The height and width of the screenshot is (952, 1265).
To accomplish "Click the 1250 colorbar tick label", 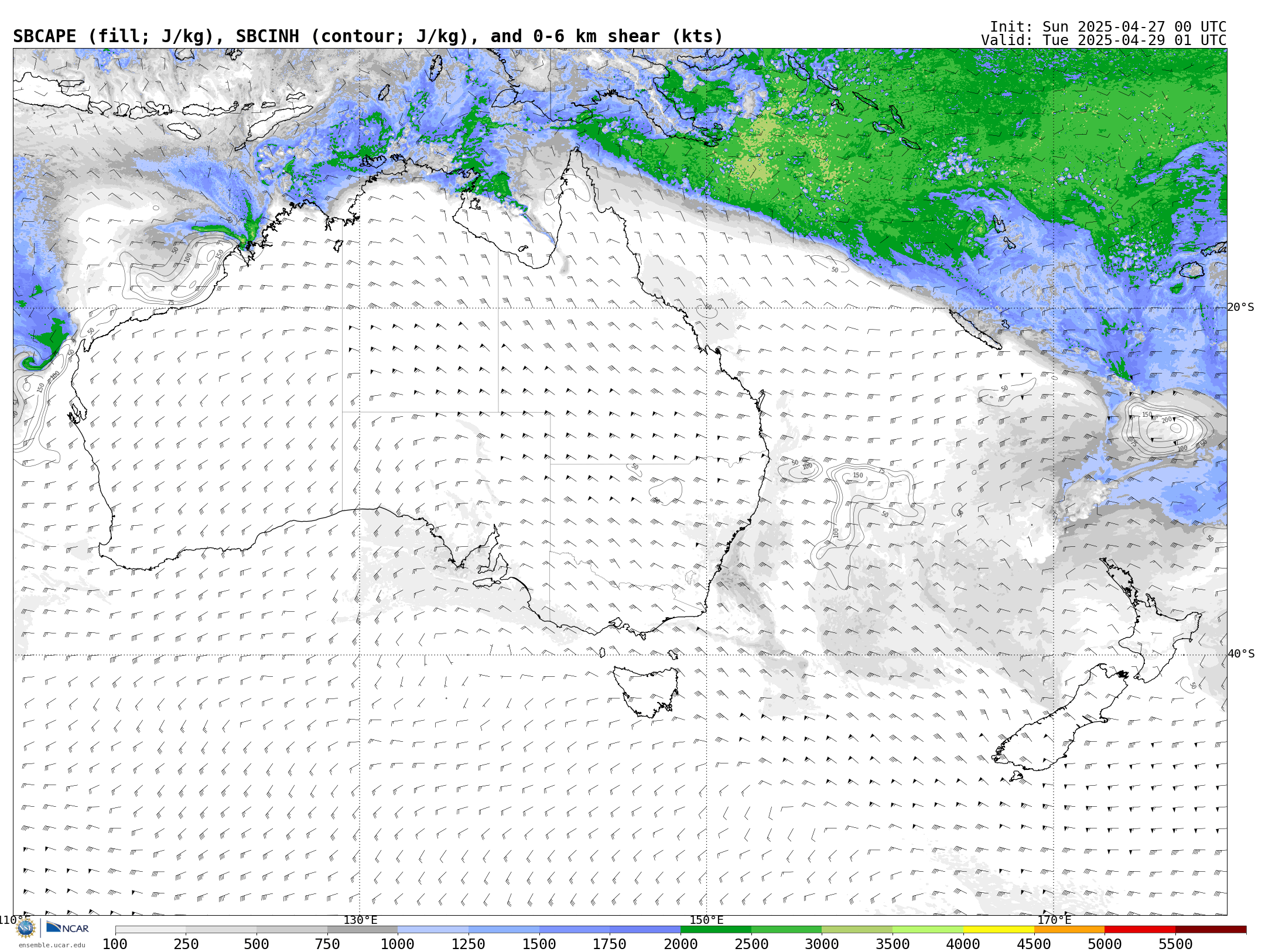I will coord(469,944).
